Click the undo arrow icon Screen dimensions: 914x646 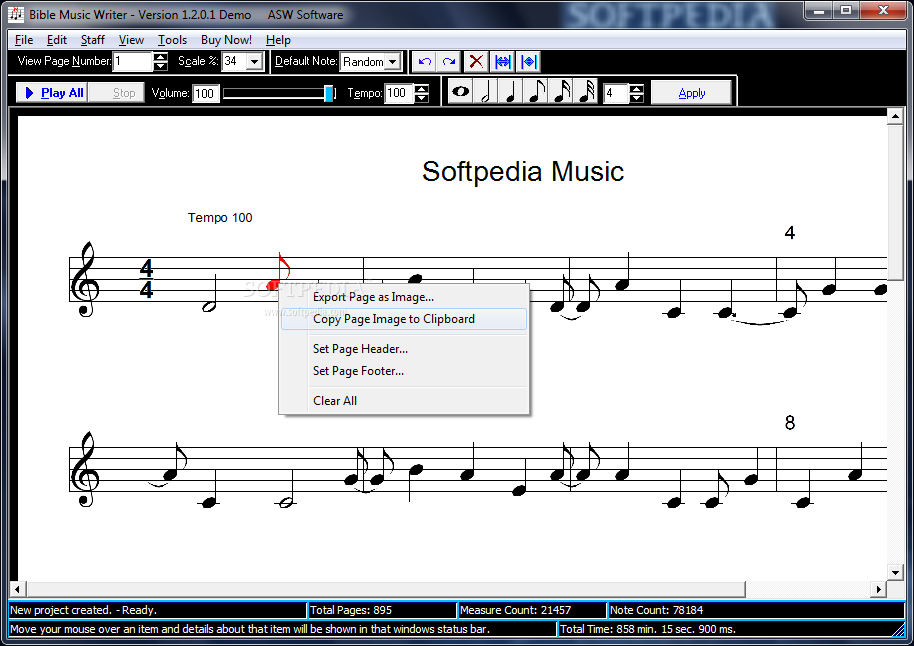coord(424,61)
